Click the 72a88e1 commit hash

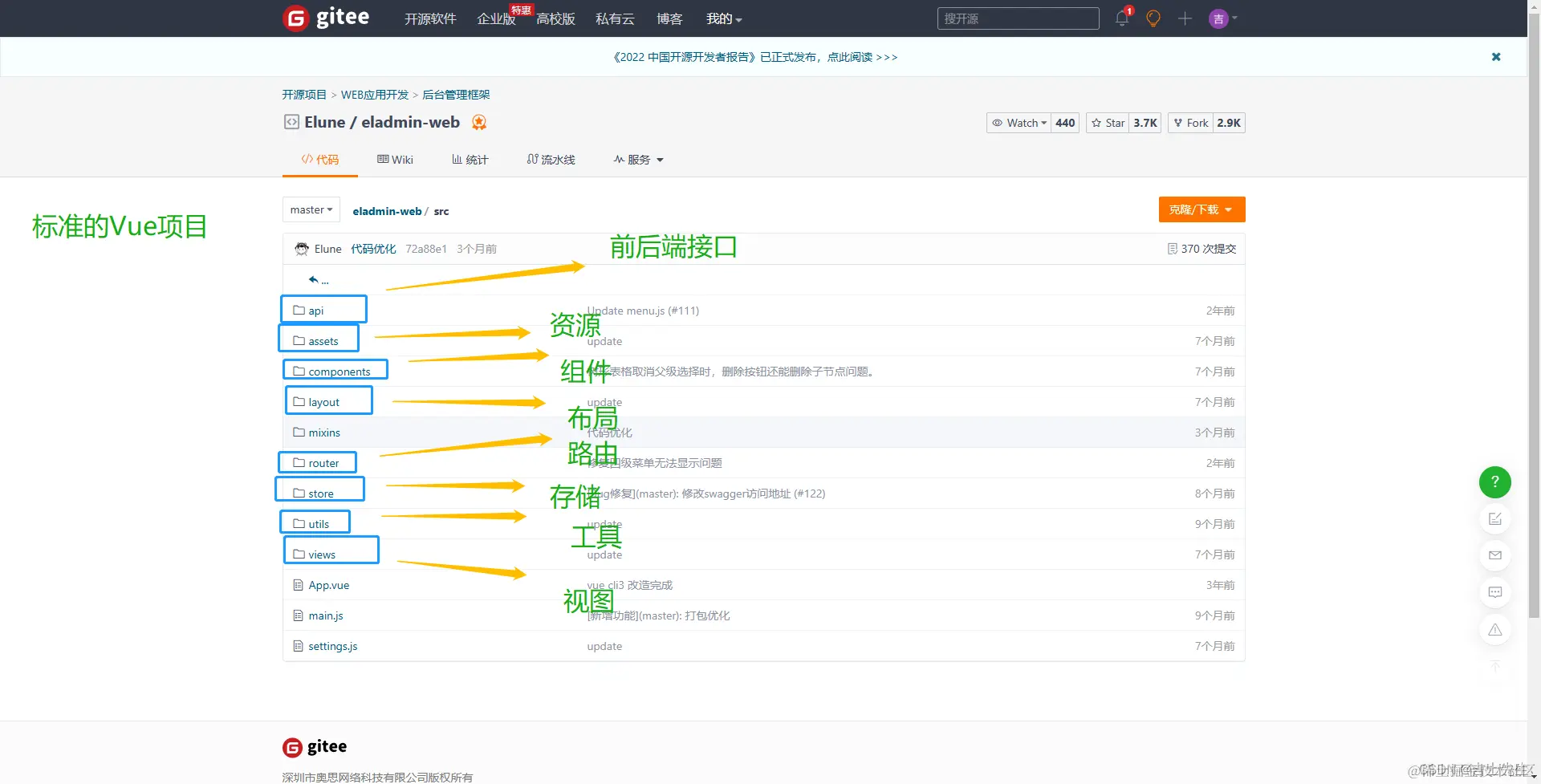click(426, 249)
